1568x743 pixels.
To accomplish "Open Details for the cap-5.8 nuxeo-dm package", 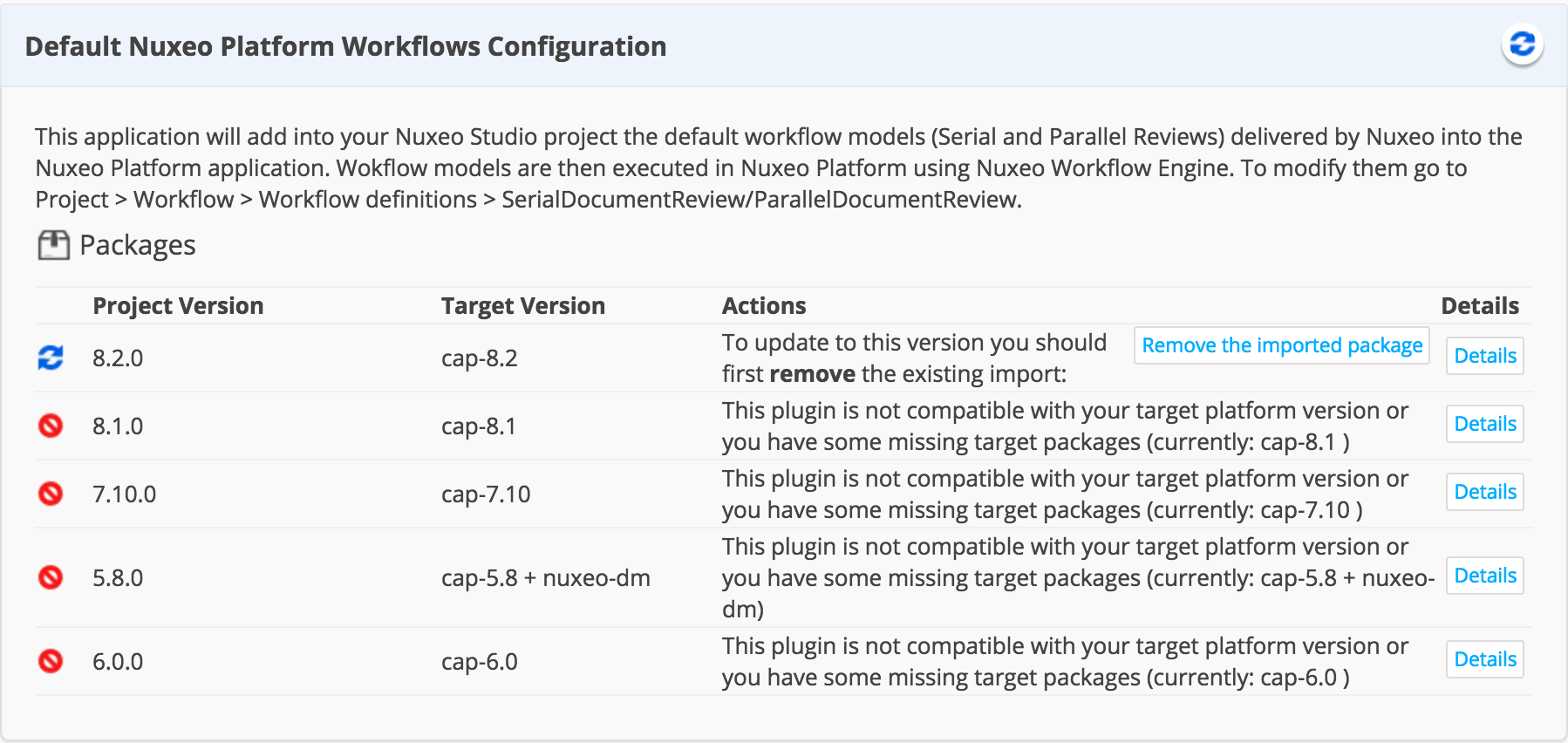I will coord(1484,576).
